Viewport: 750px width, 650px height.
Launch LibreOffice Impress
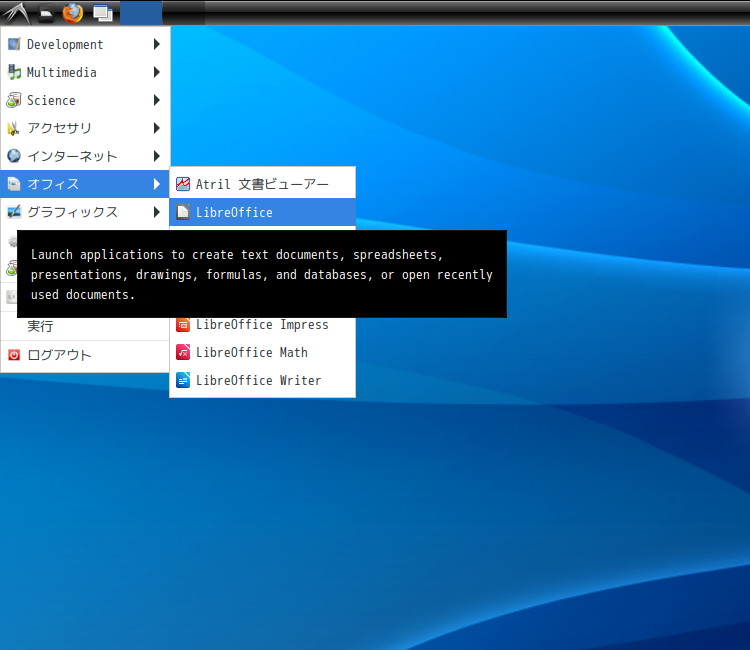263,325
